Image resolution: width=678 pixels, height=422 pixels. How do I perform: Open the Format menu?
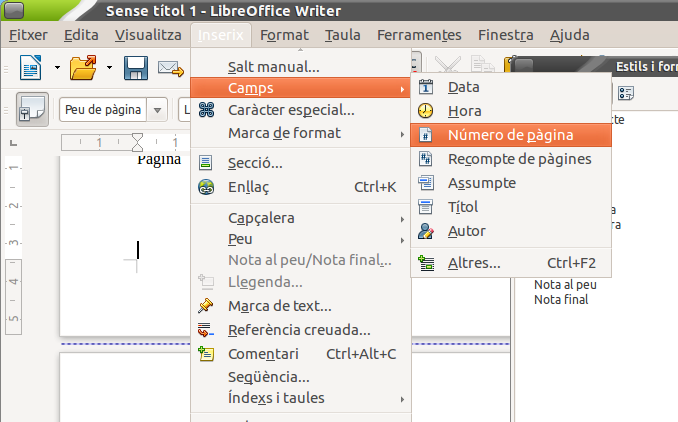tap(284, 35)
